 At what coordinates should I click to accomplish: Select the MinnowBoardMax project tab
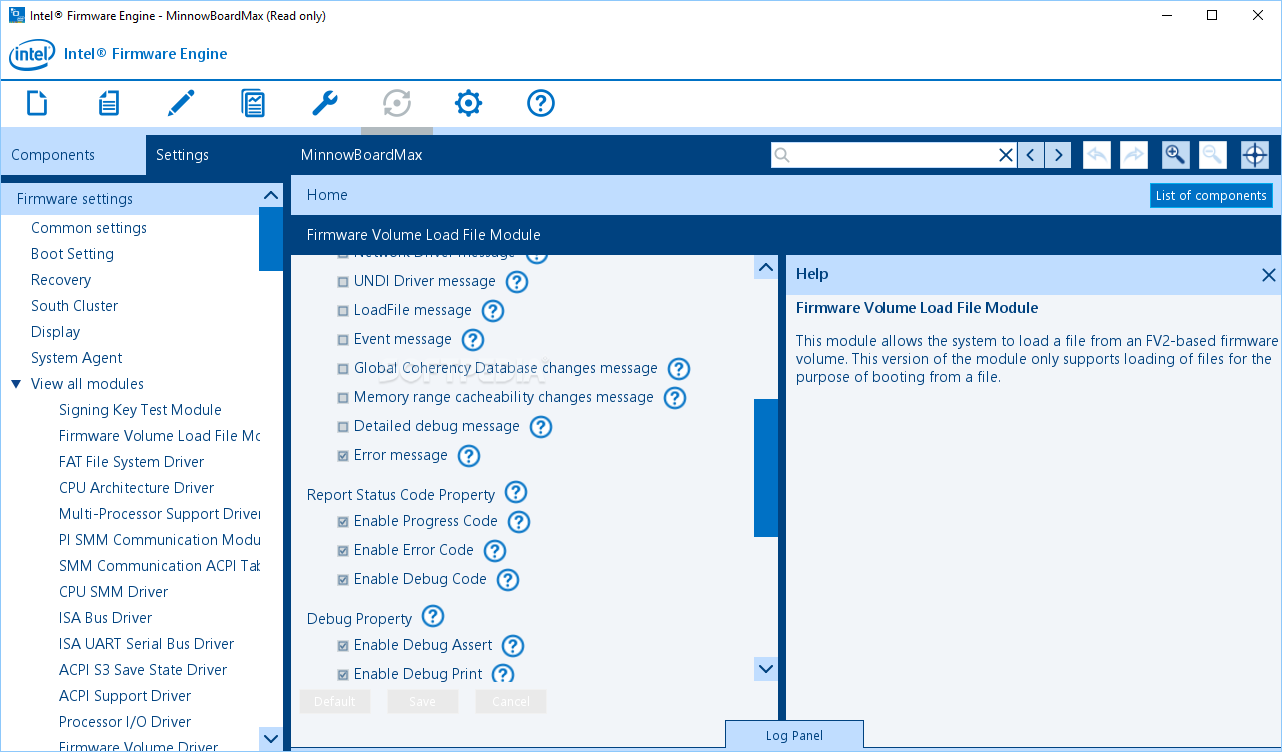click(362, 155)
